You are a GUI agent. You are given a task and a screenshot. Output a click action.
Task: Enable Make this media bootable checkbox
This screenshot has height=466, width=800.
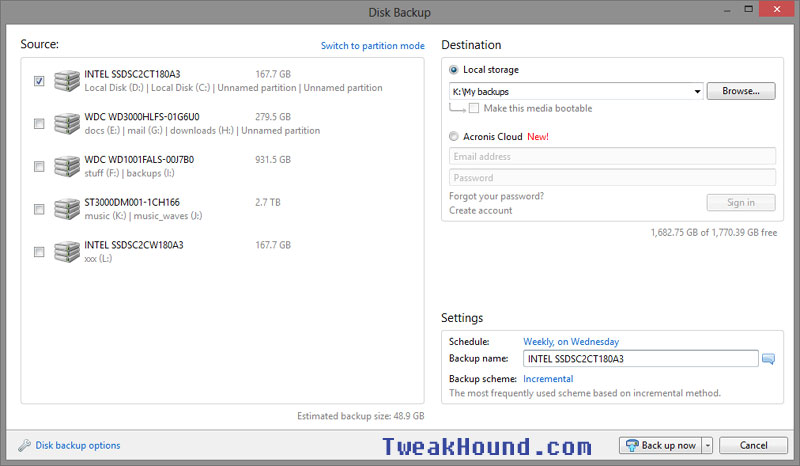click(x=474, y=108)
